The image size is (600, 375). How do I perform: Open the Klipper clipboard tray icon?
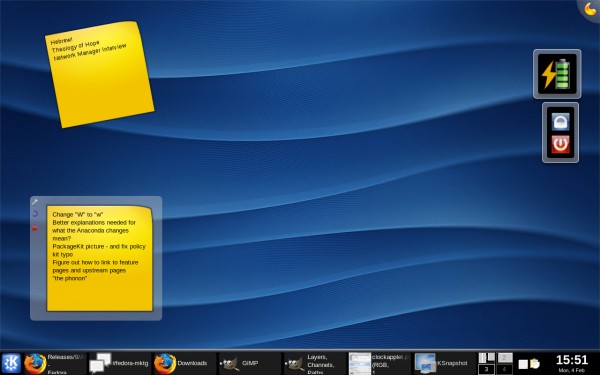[x=535, y=364]
